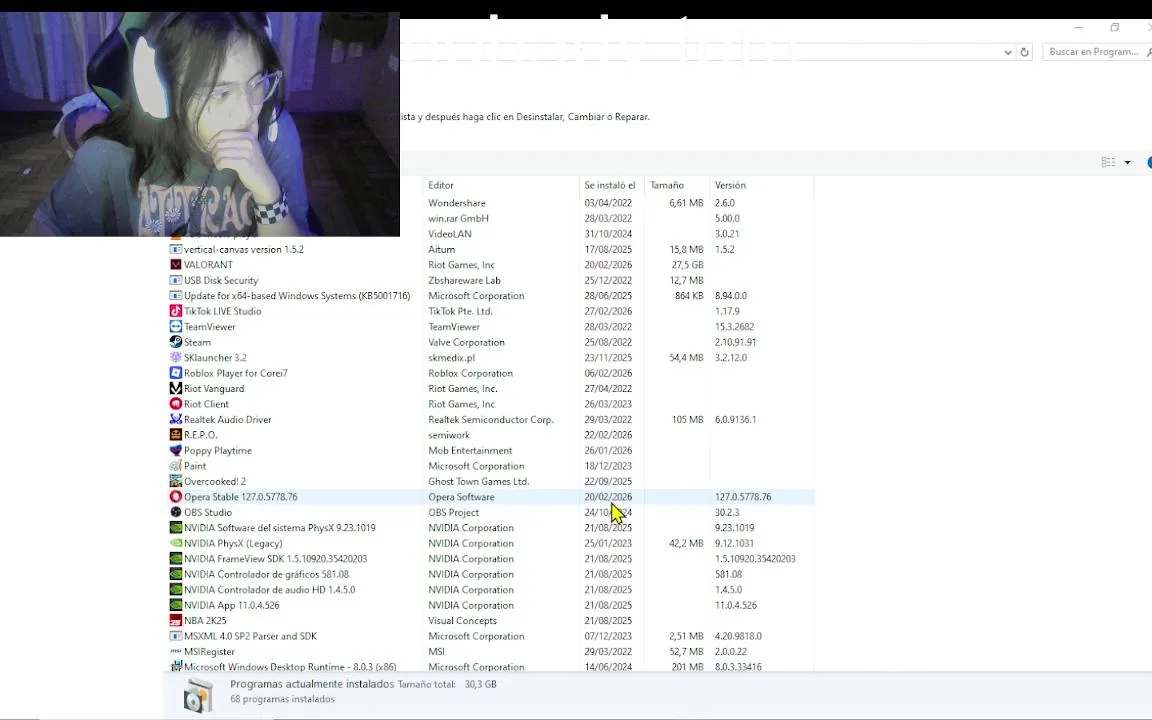Click the Paint program icon

tap(176, 466)
